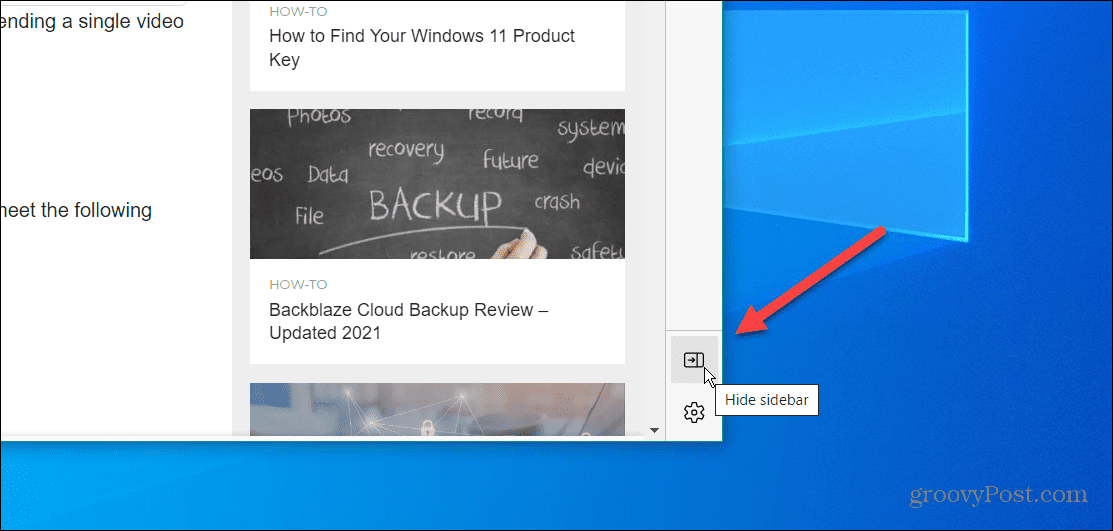Open the Backblaze Cloud Backup Review link
Screen dimensions: 1113x531
tap(408, 321)
